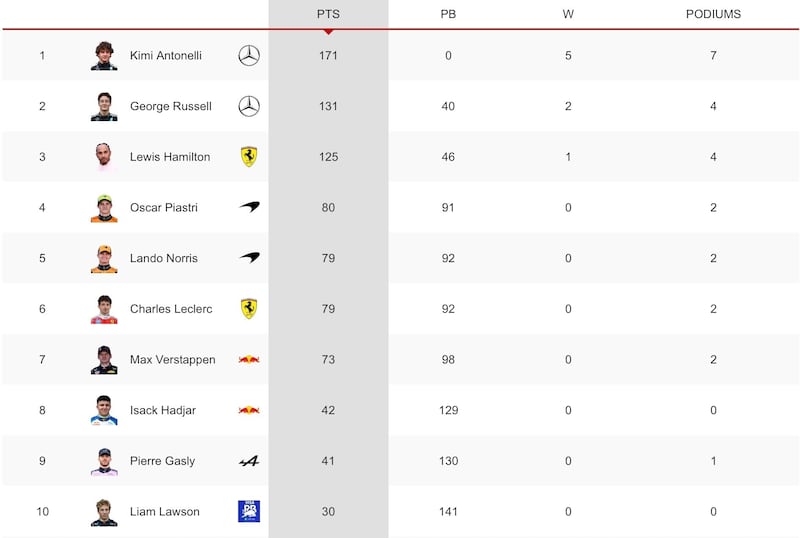The width and height of the screenshot is (800, 538).
Task: Open Isack Hadjar's driver name link
Action: 163,410
